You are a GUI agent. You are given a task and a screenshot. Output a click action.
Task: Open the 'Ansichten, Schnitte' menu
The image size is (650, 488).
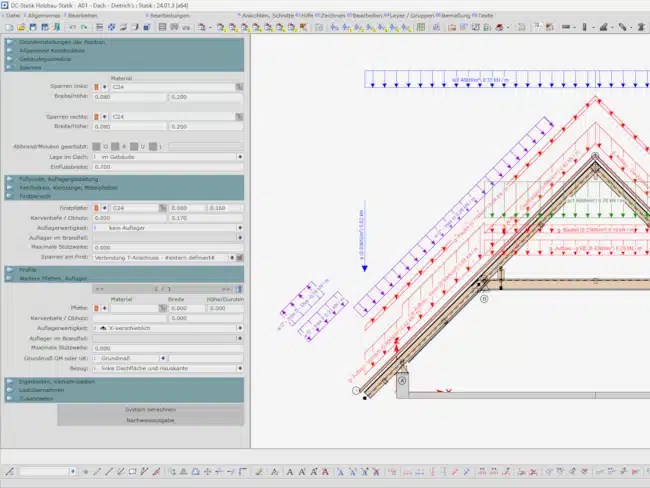(268, 15)
